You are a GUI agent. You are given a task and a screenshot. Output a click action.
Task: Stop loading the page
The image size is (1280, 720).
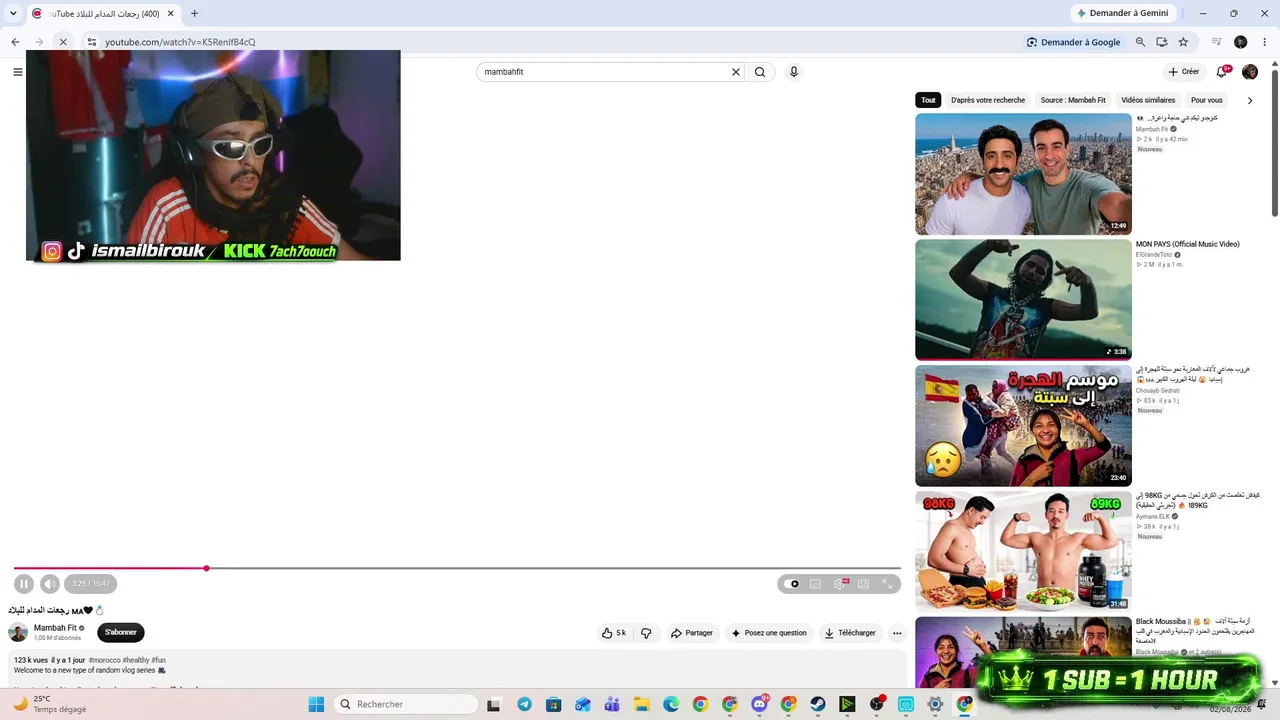63,42
